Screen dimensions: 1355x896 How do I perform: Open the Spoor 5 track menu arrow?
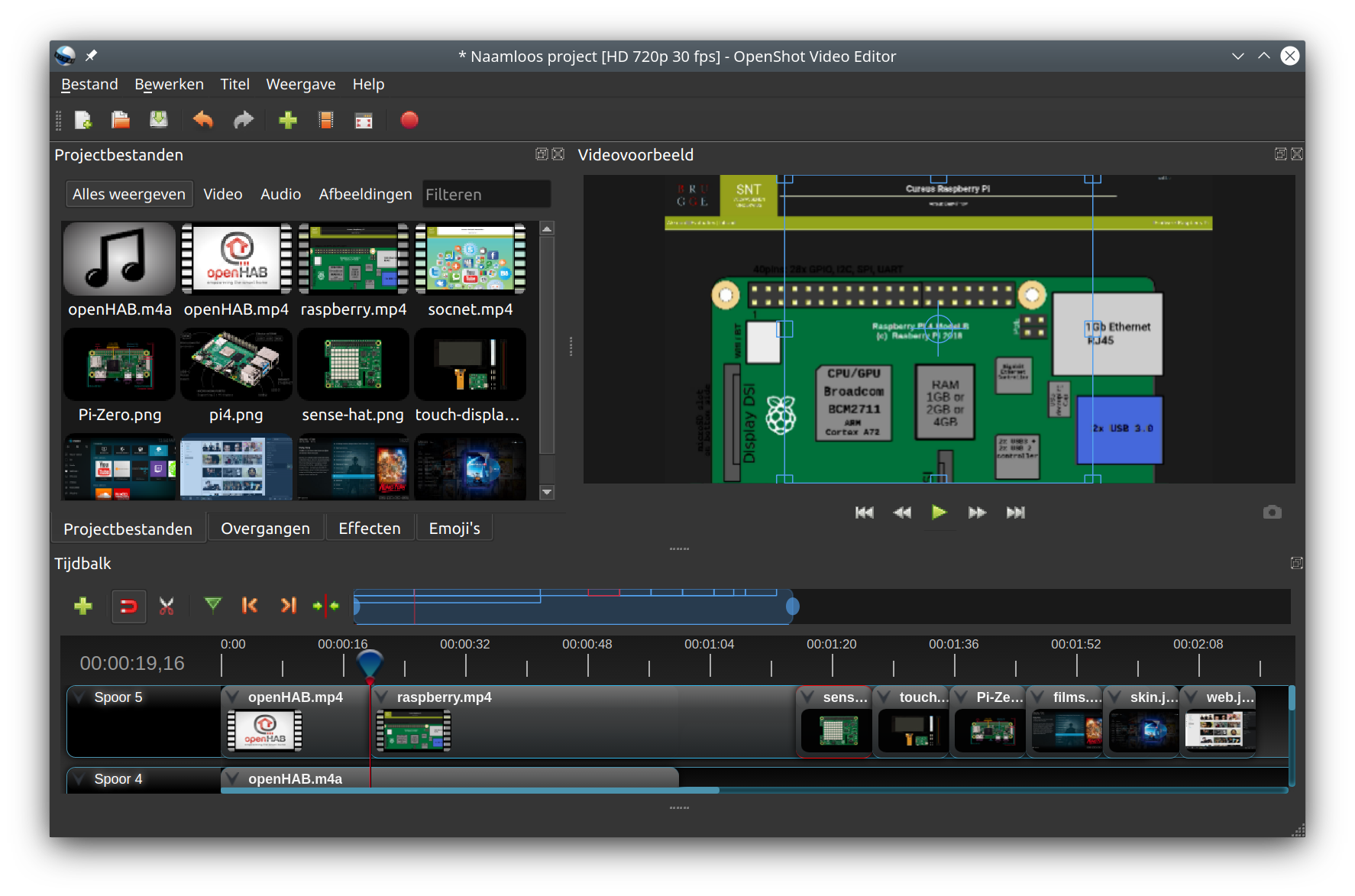79,697
